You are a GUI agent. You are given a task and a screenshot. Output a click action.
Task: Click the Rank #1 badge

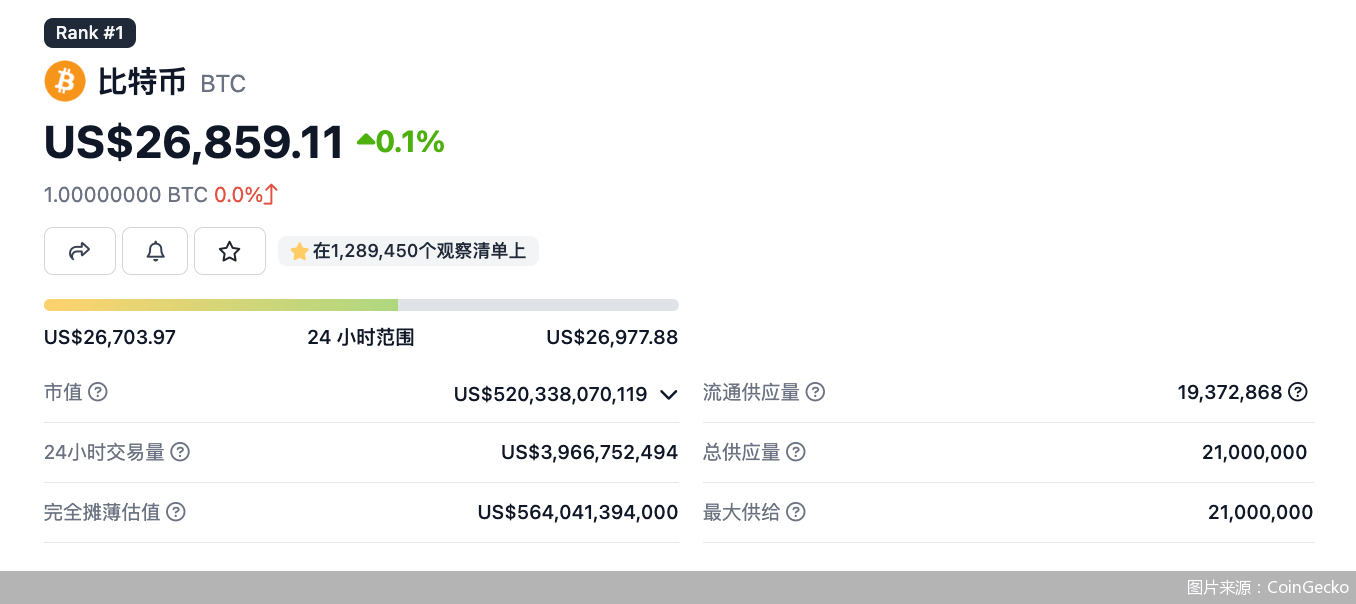[89, 32]
